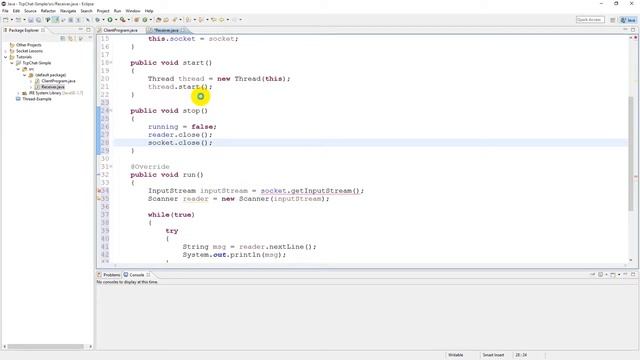
Task: Select Socket Lessons in Package Explorer
Action: (x=29, y=51)
